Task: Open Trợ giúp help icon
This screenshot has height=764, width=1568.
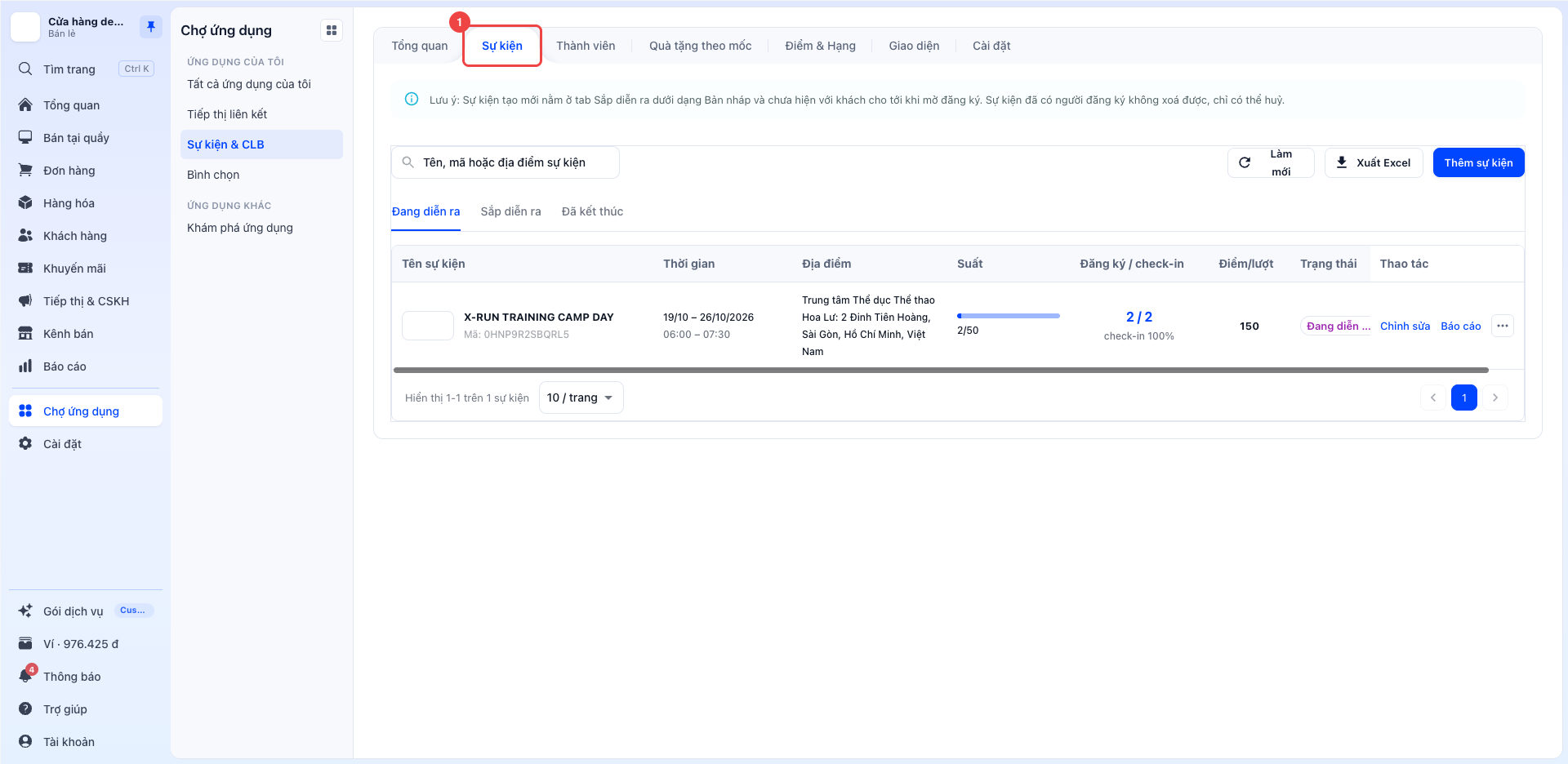Action: click(25, 708)
